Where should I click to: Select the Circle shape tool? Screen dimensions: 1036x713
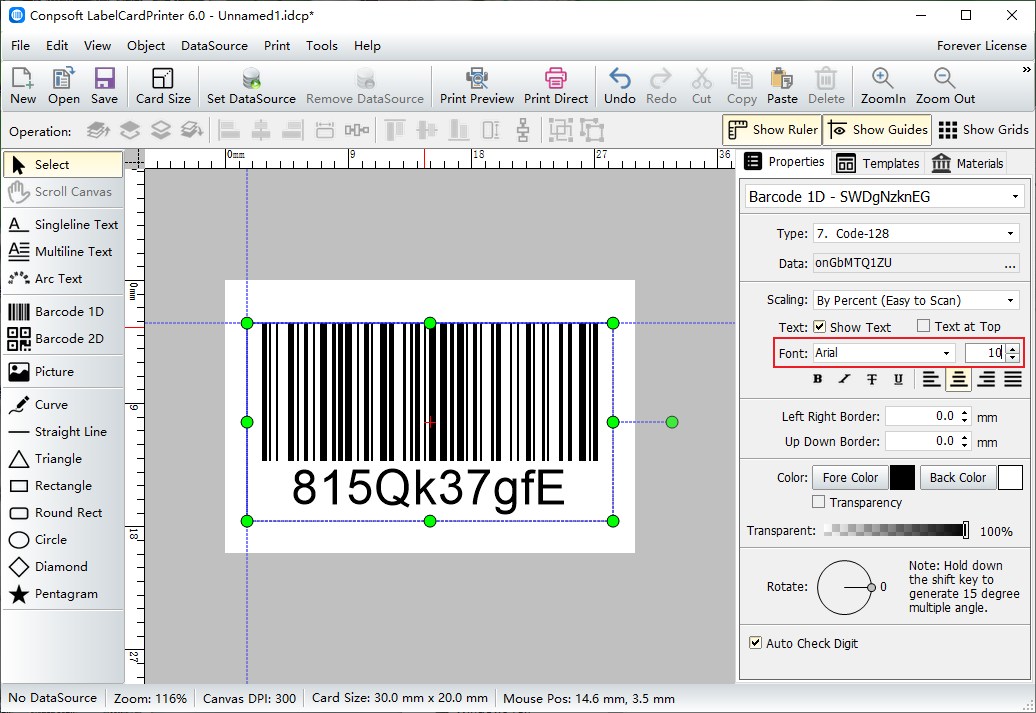point(63,540)
